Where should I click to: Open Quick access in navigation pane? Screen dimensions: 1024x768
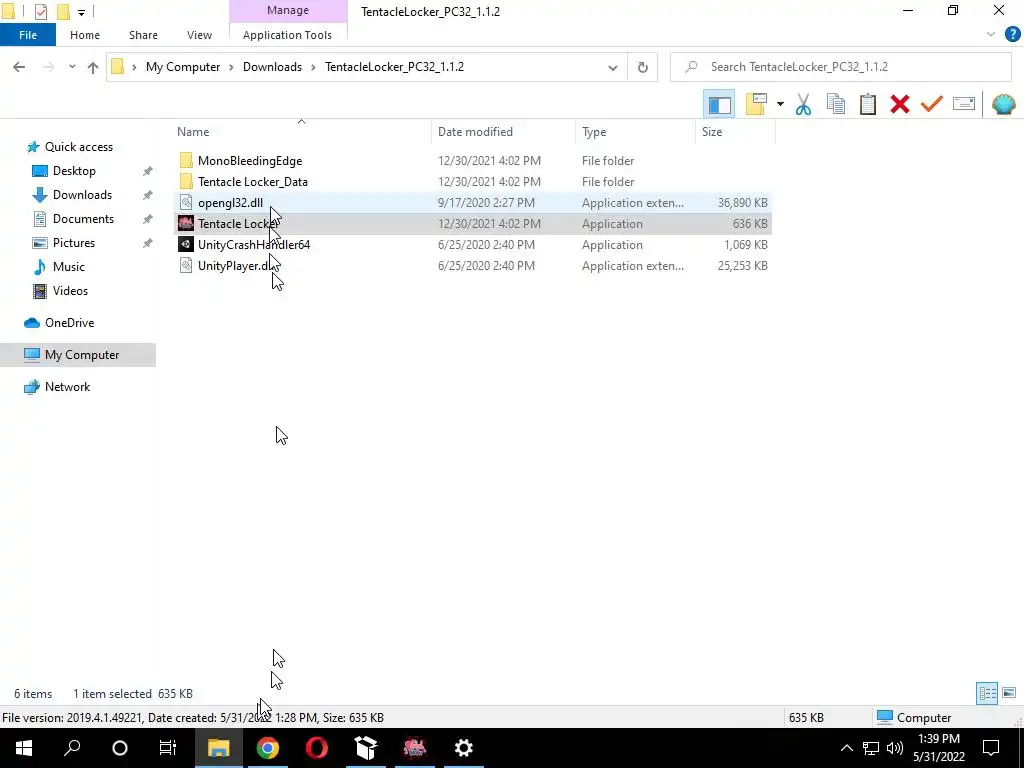79,147
